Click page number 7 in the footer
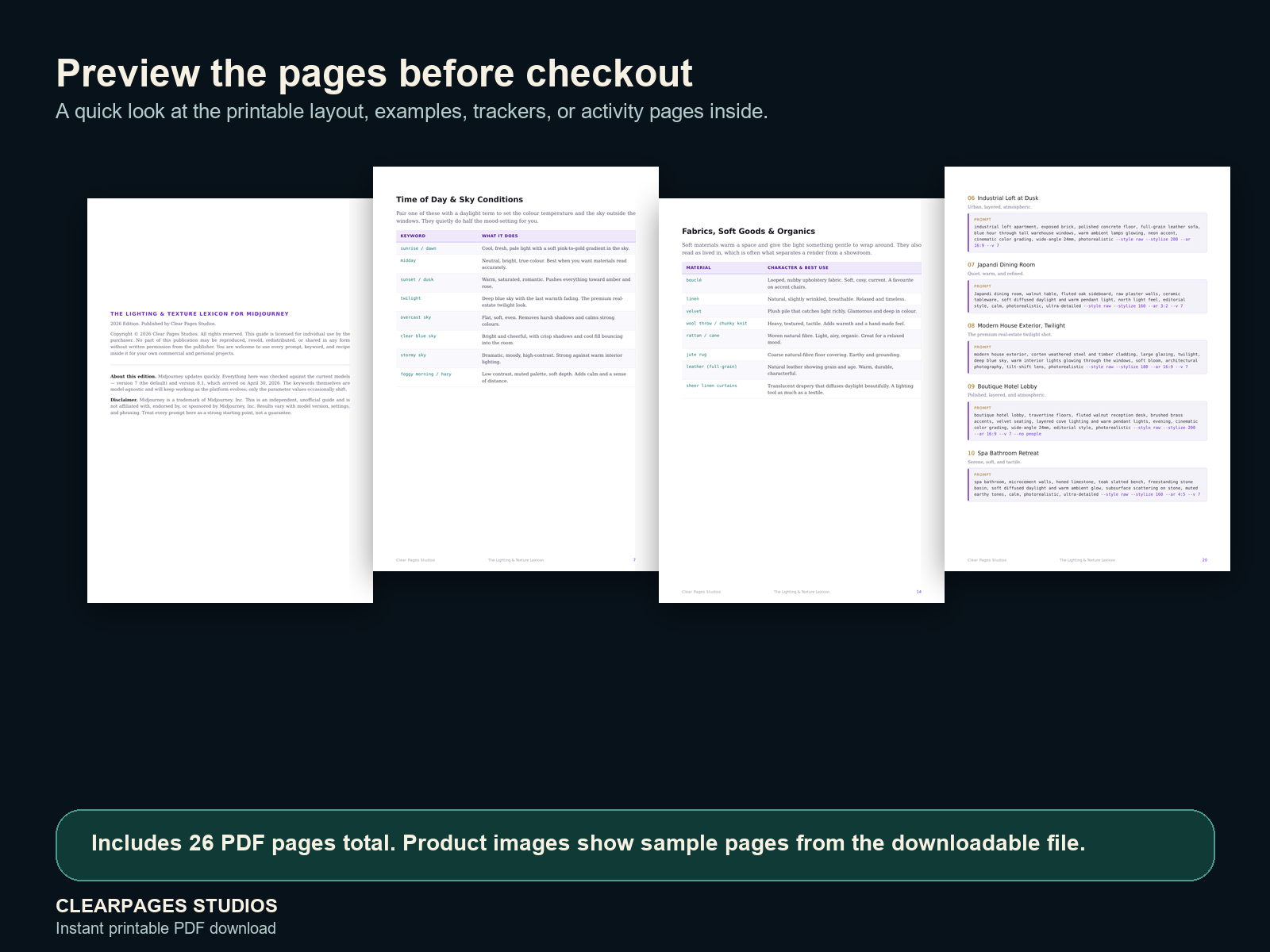This screenshot has height=952, width=1270. 634,560
